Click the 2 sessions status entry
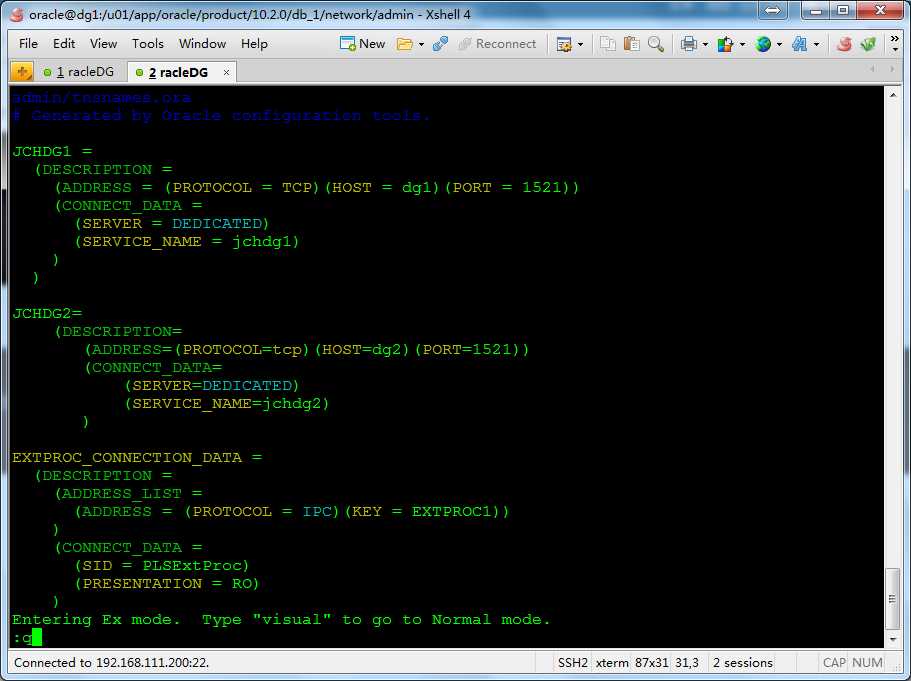This screenshot has height=681, width=911. (743, 662)
